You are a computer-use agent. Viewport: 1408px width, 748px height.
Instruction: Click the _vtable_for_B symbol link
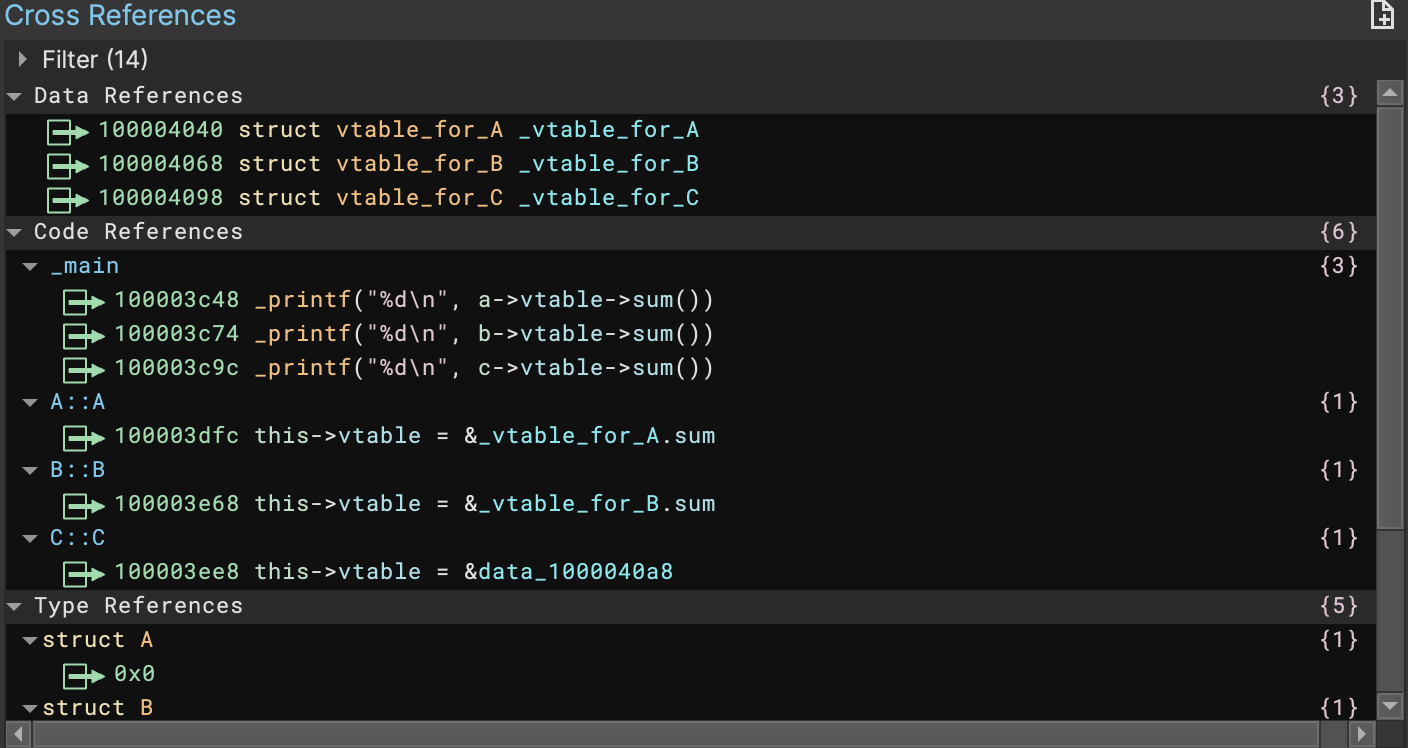607,164
